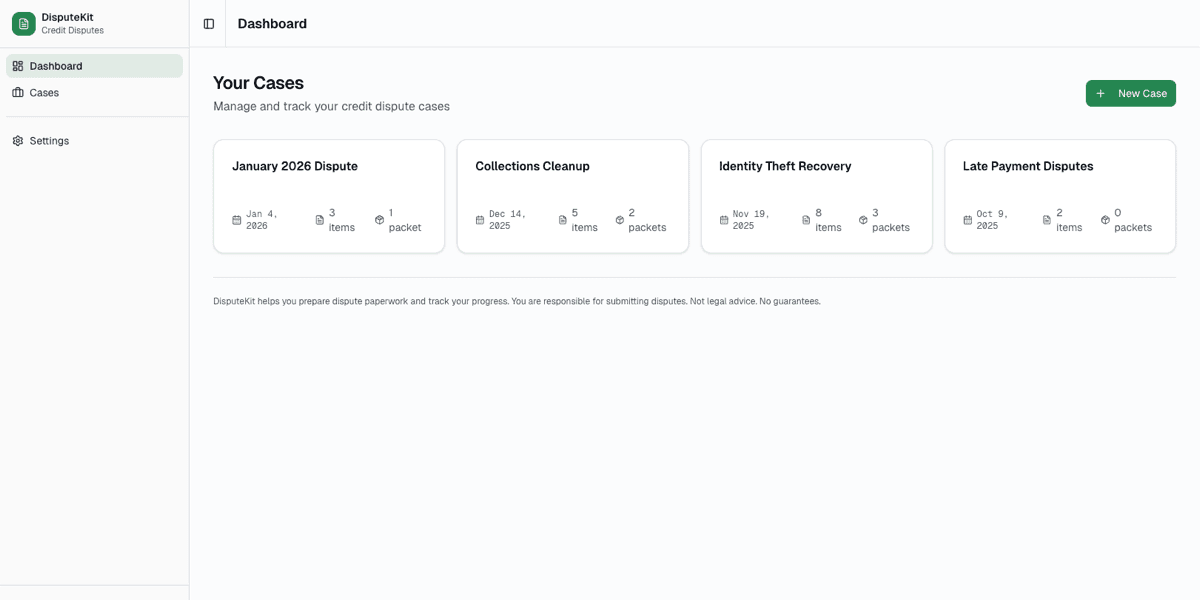Go to Cases in the sidebar

44,92
